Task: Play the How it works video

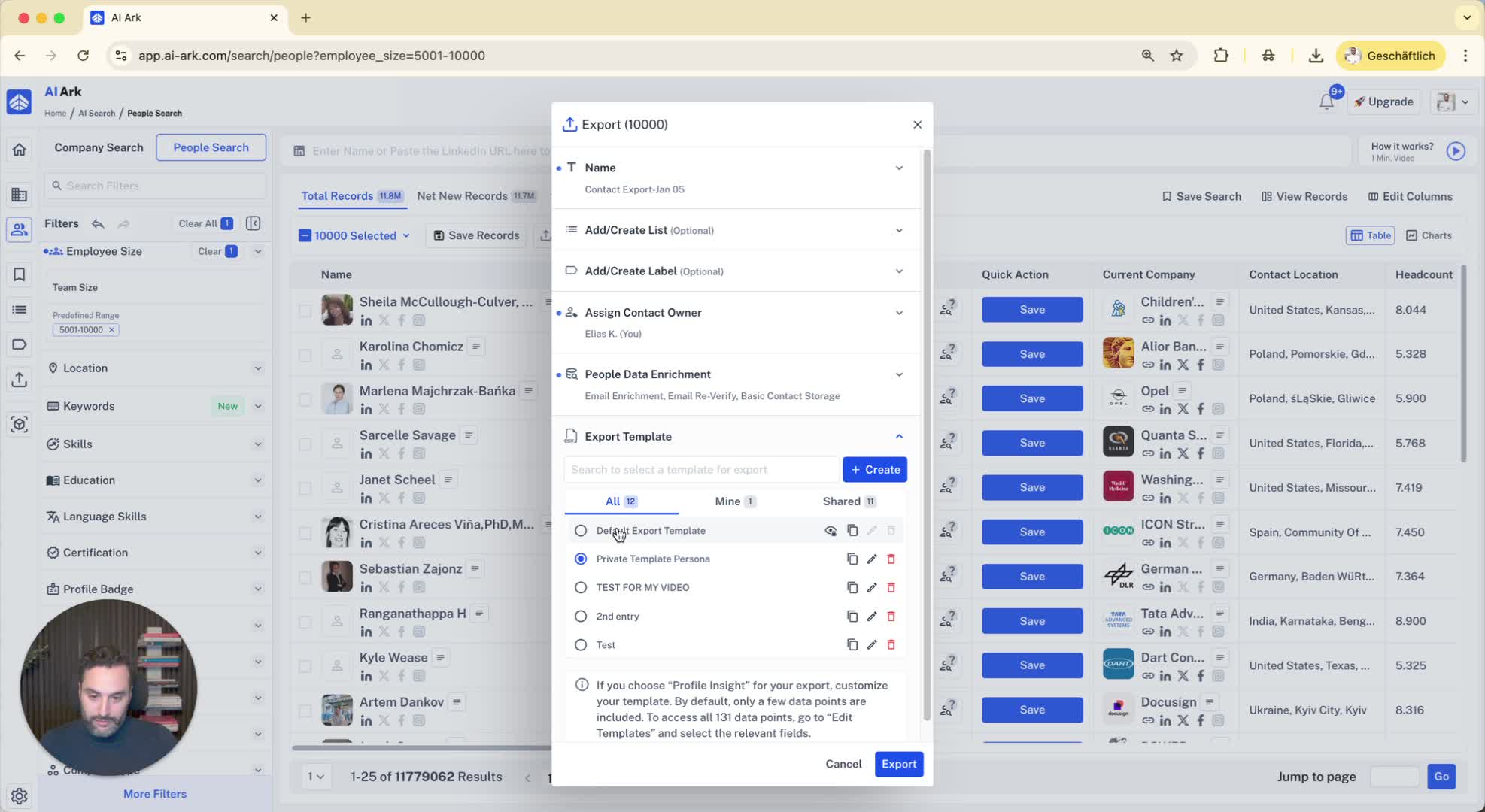Action: click(1456, 151)
